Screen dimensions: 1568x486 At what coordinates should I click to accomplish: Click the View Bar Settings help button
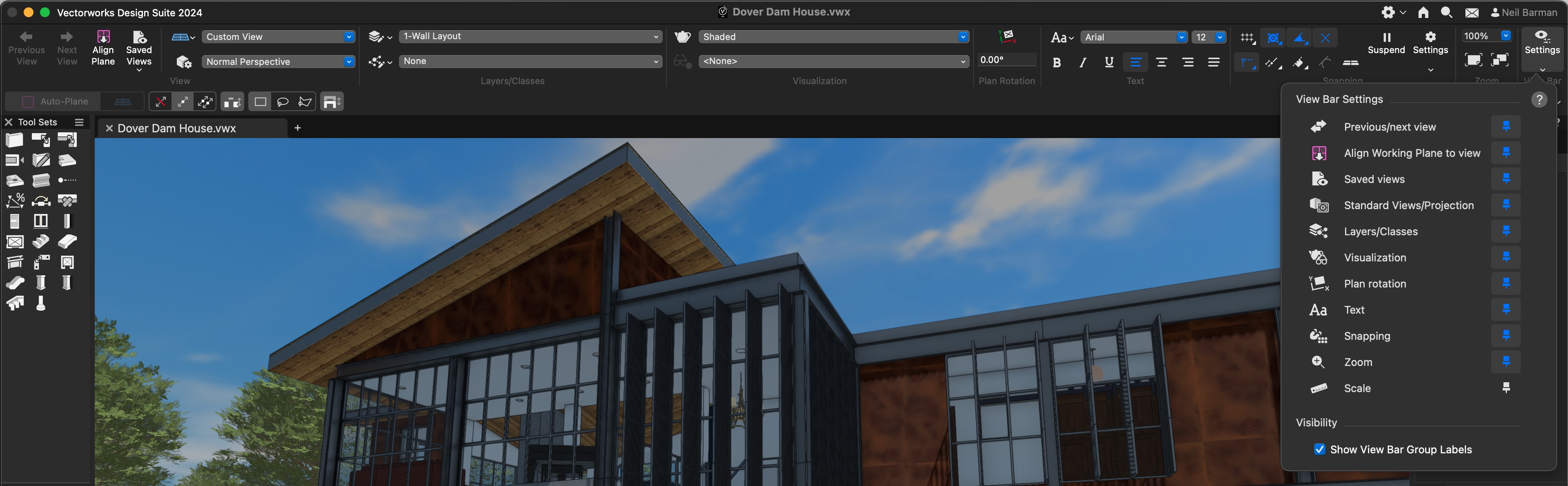tap(1539, 99)
